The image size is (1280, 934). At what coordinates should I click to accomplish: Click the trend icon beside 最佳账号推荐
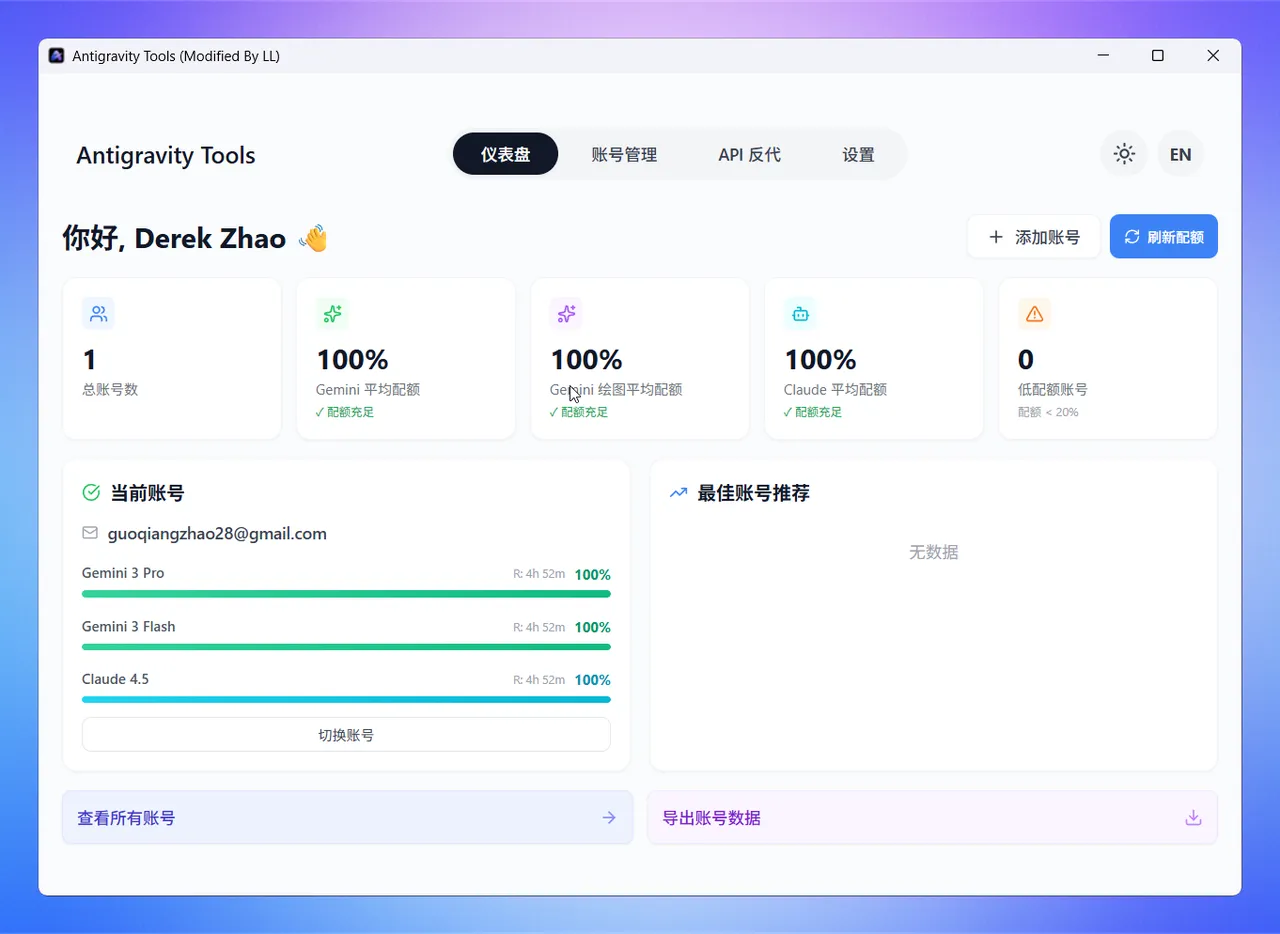click(x=678, y=493)
